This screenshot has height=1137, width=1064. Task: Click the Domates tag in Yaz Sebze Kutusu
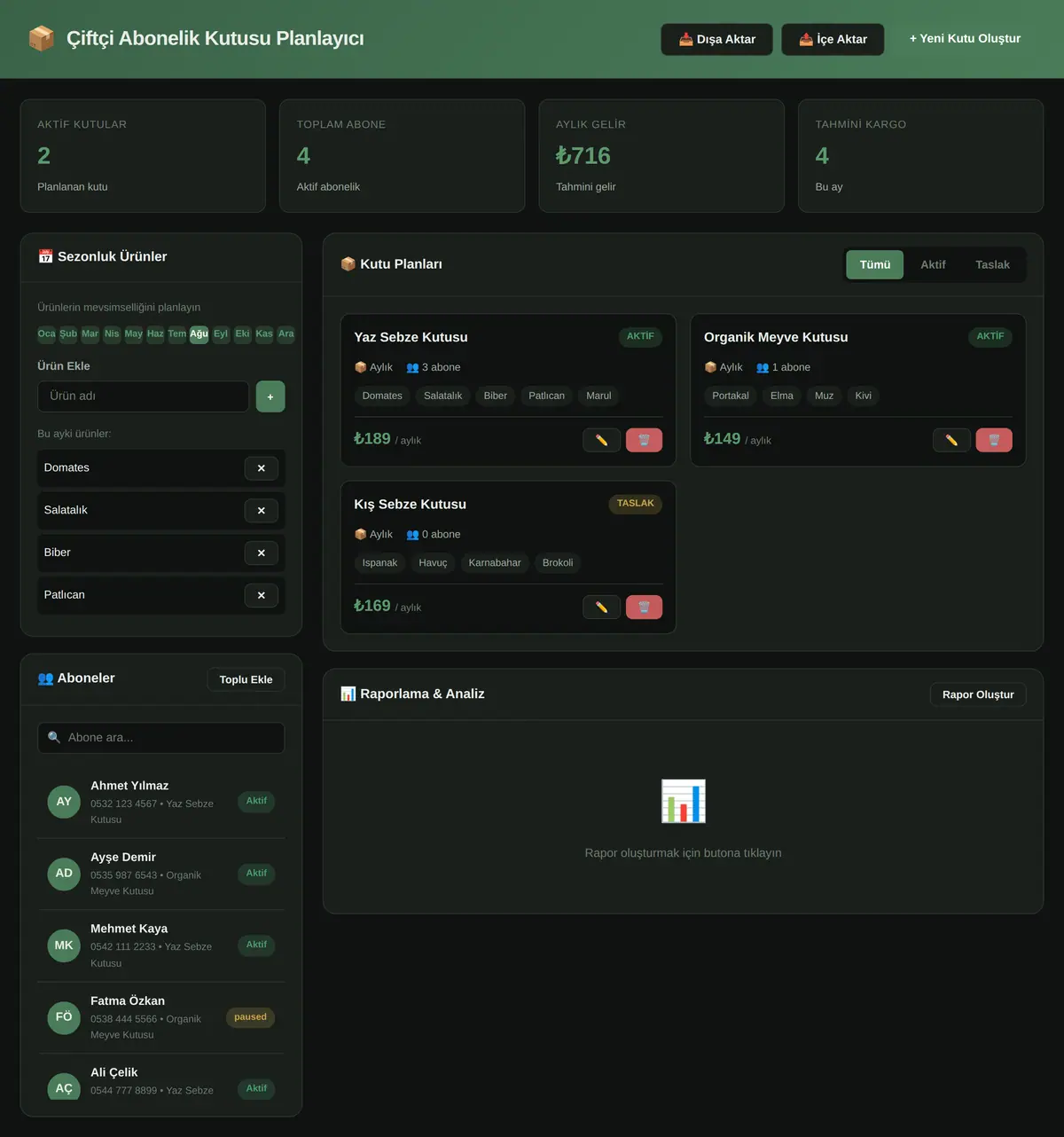382,396
